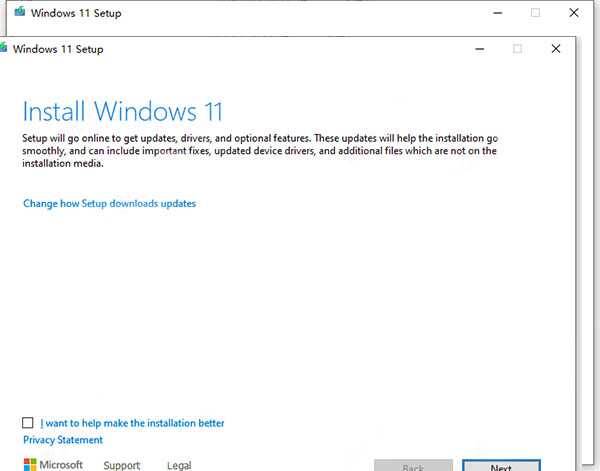
Task: Click the background window title 'Windows 11 Setup'
Action: tap(76, 13)
